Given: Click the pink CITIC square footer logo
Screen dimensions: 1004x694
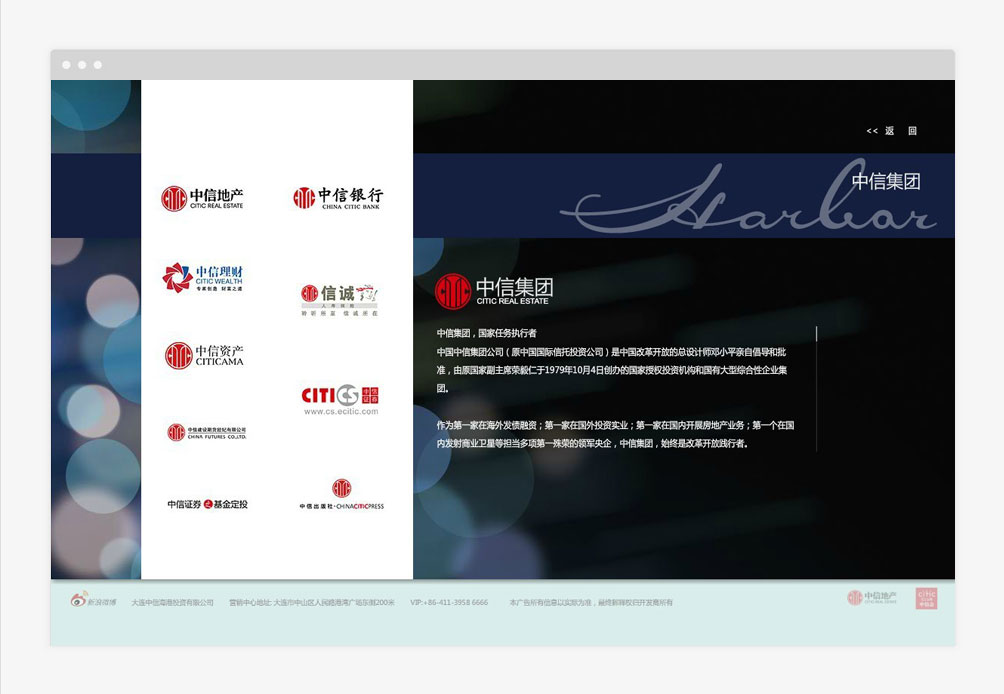Looking at the screenshot, I should point(926,598).
